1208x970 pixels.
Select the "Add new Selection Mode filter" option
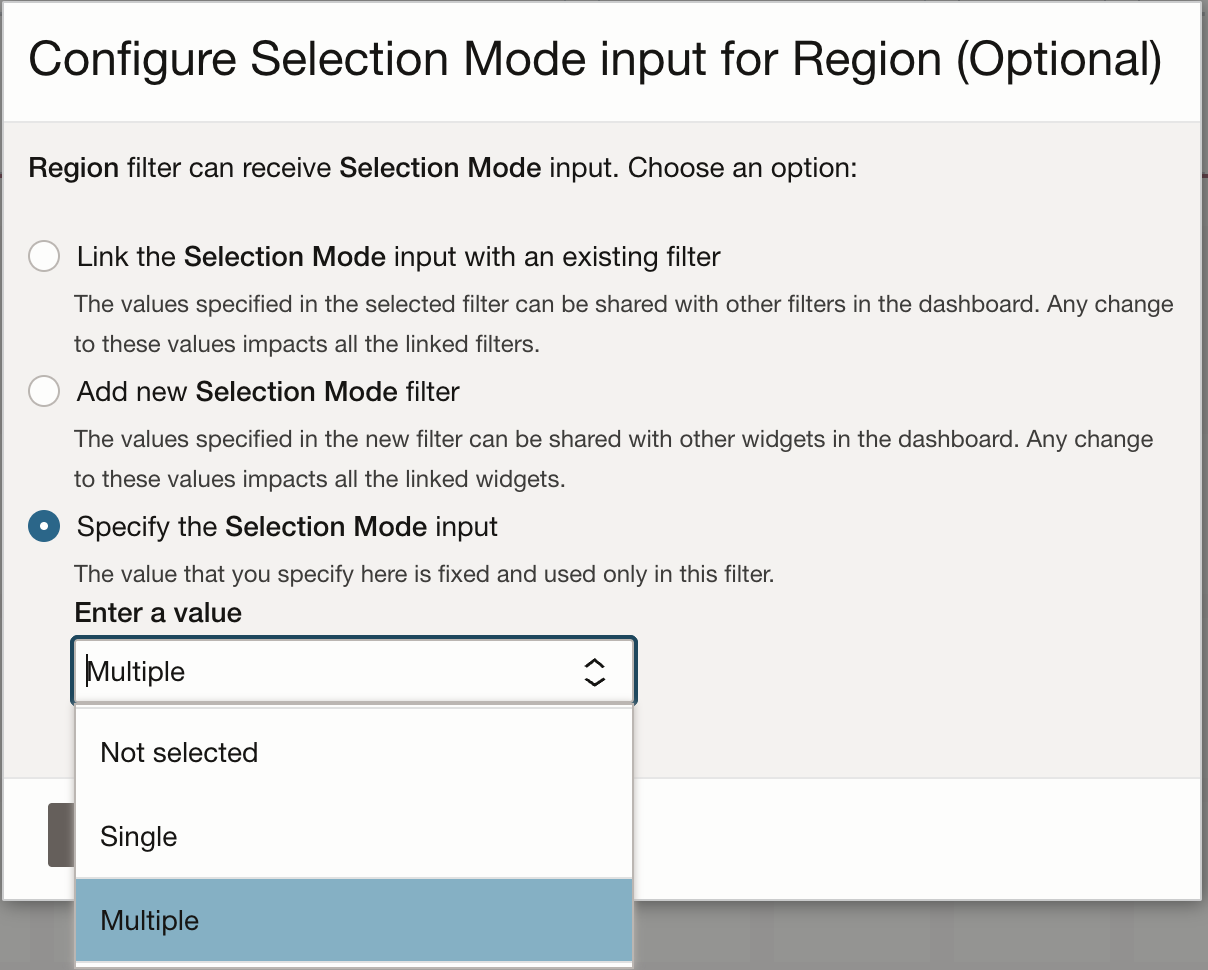44,391
